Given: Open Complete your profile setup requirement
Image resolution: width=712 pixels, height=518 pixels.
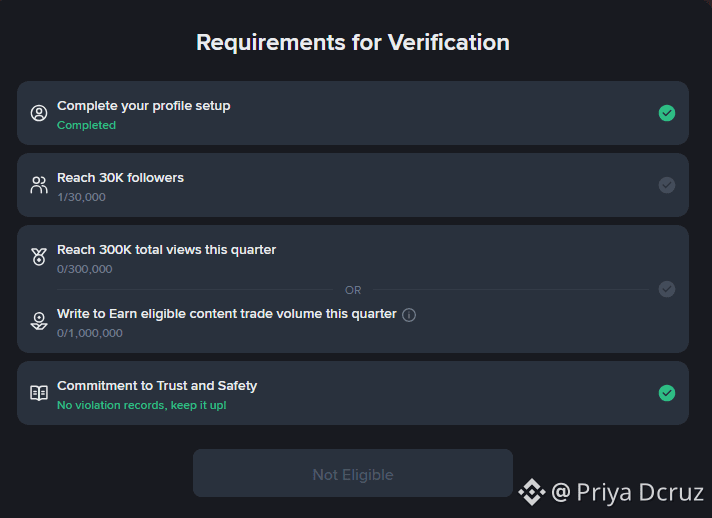Looking at the screenshot, I should 353,113.
